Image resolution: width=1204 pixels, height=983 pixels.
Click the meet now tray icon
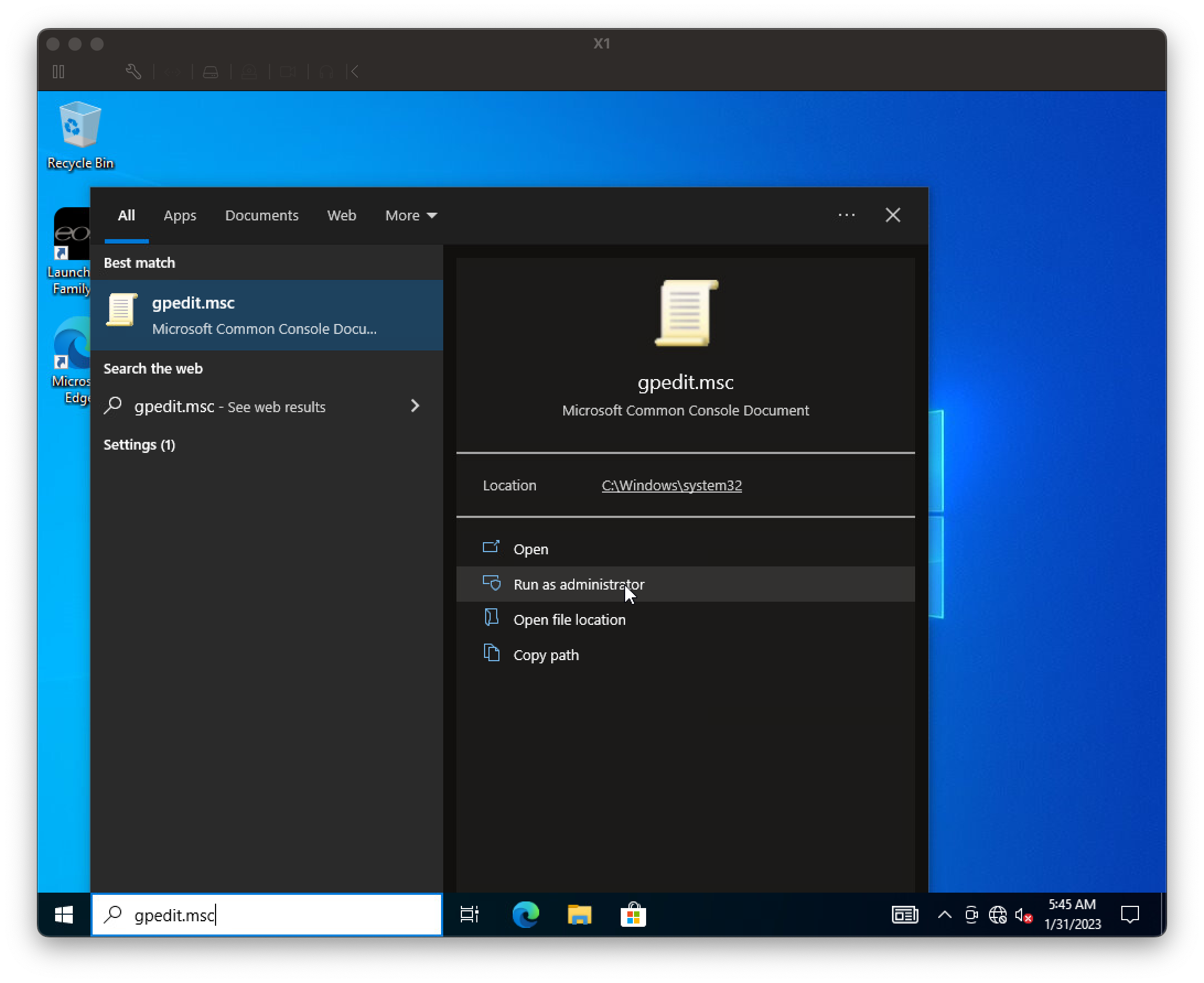coord(971,915)
